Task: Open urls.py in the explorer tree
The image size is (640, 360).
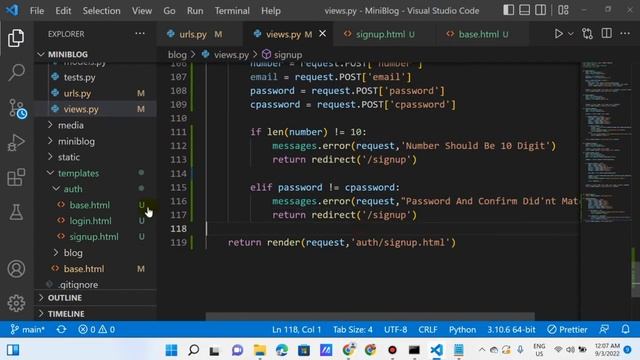Action: 96,93
